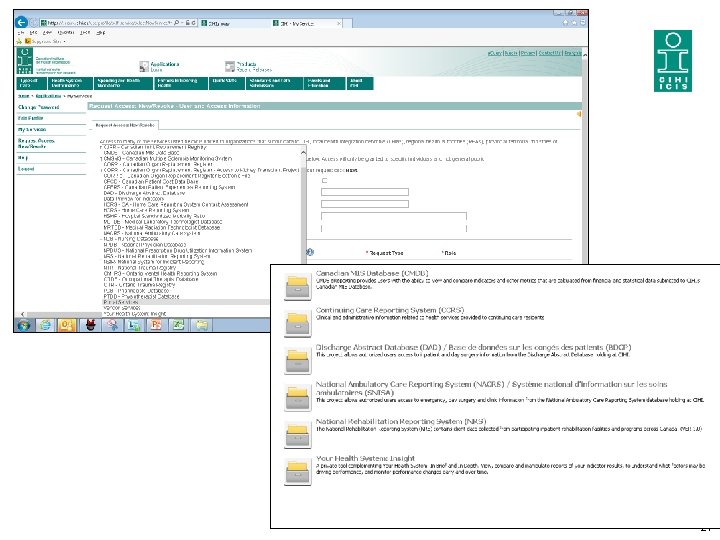Click the CIHI logo in page header
The height and width of the screenshot is (540, 720).
pos(25,61)
